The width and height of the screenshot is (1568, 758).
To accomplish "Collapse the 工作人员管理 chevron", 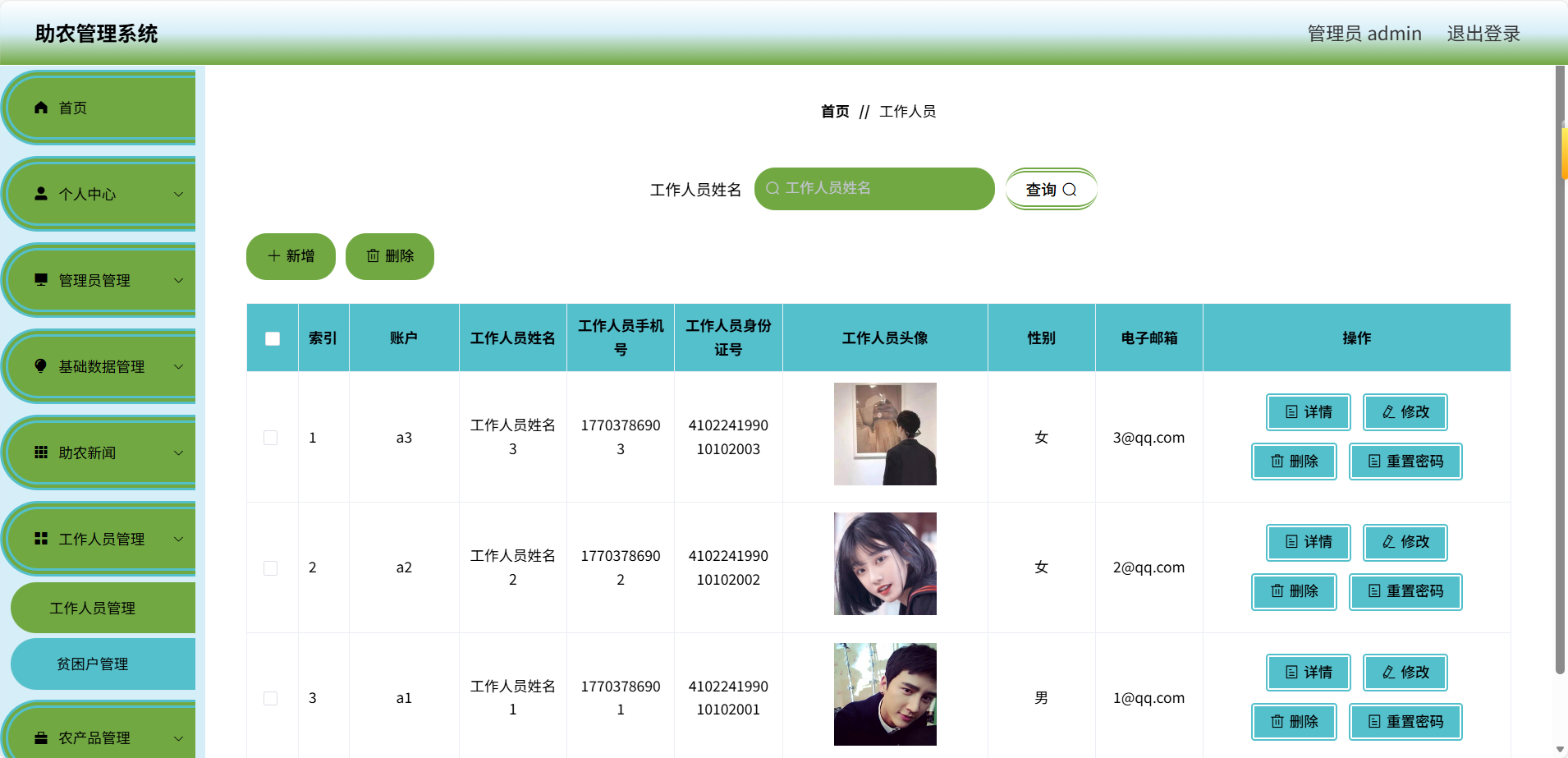I will [x=178, y=539].
